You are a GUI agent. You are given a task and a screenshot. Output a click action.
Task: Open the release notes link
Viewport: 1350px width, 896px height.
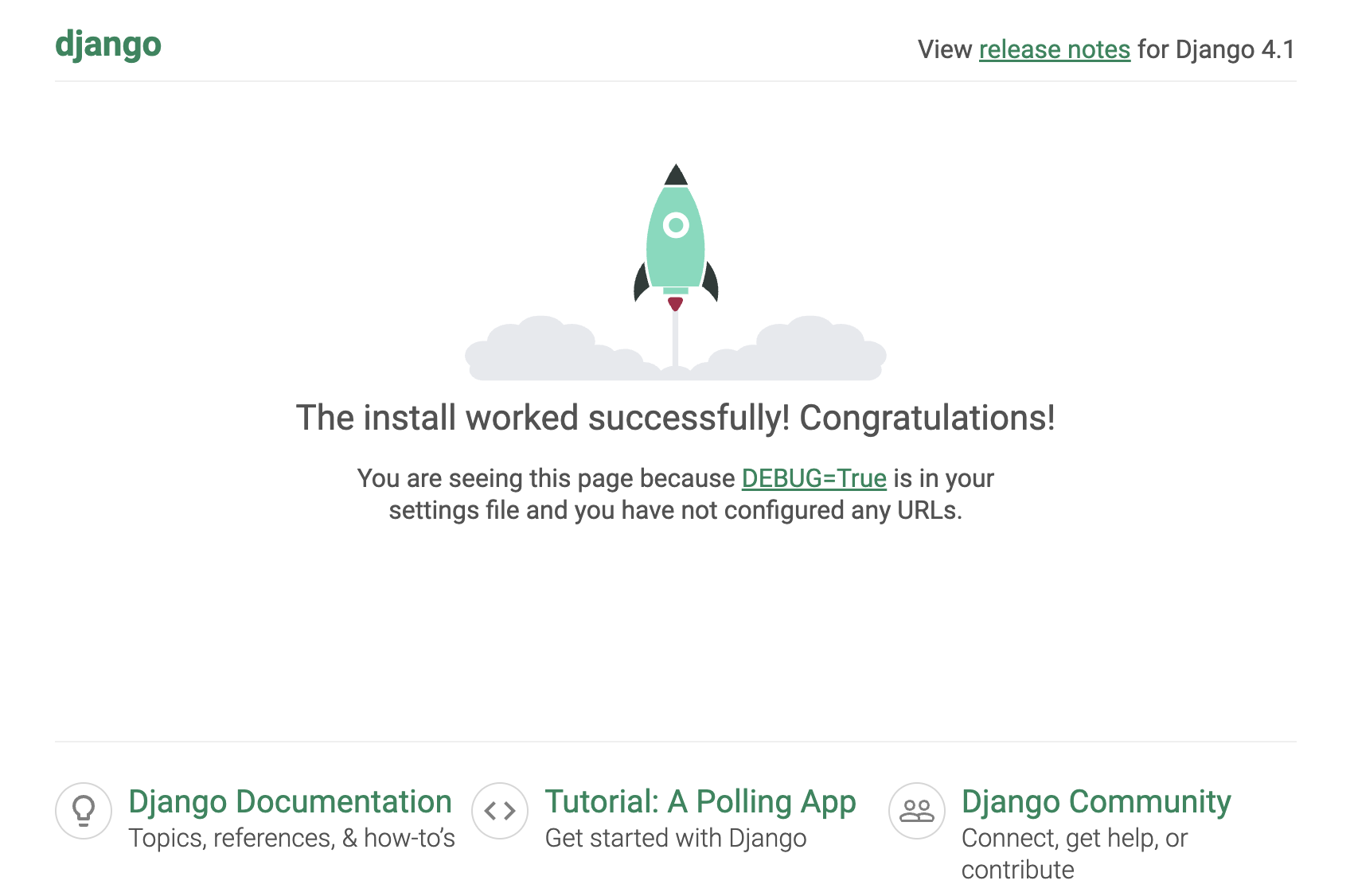[1054, 49]
